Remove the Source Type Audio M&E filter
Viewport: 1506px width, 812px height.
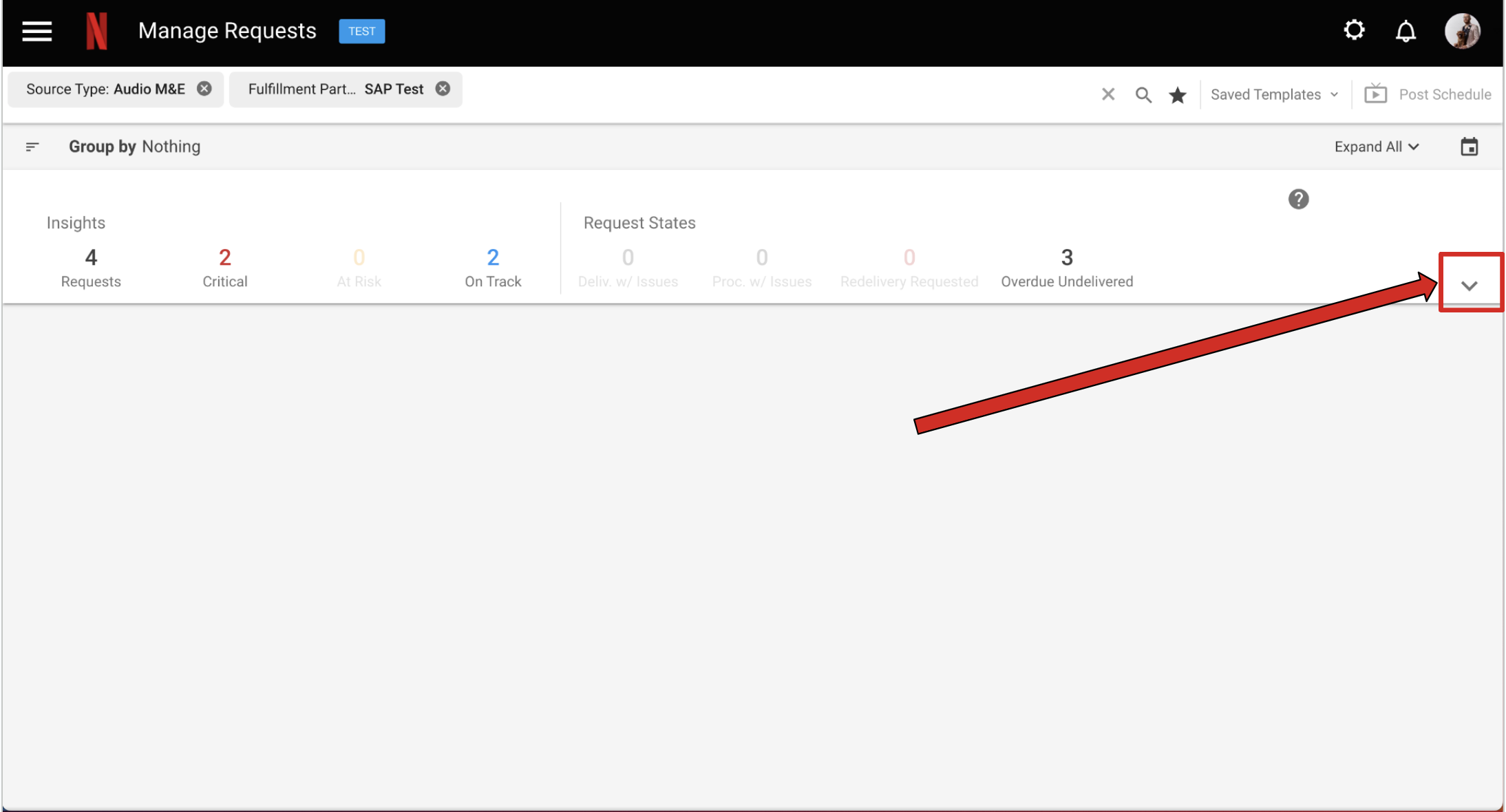[x=205, y=89]
